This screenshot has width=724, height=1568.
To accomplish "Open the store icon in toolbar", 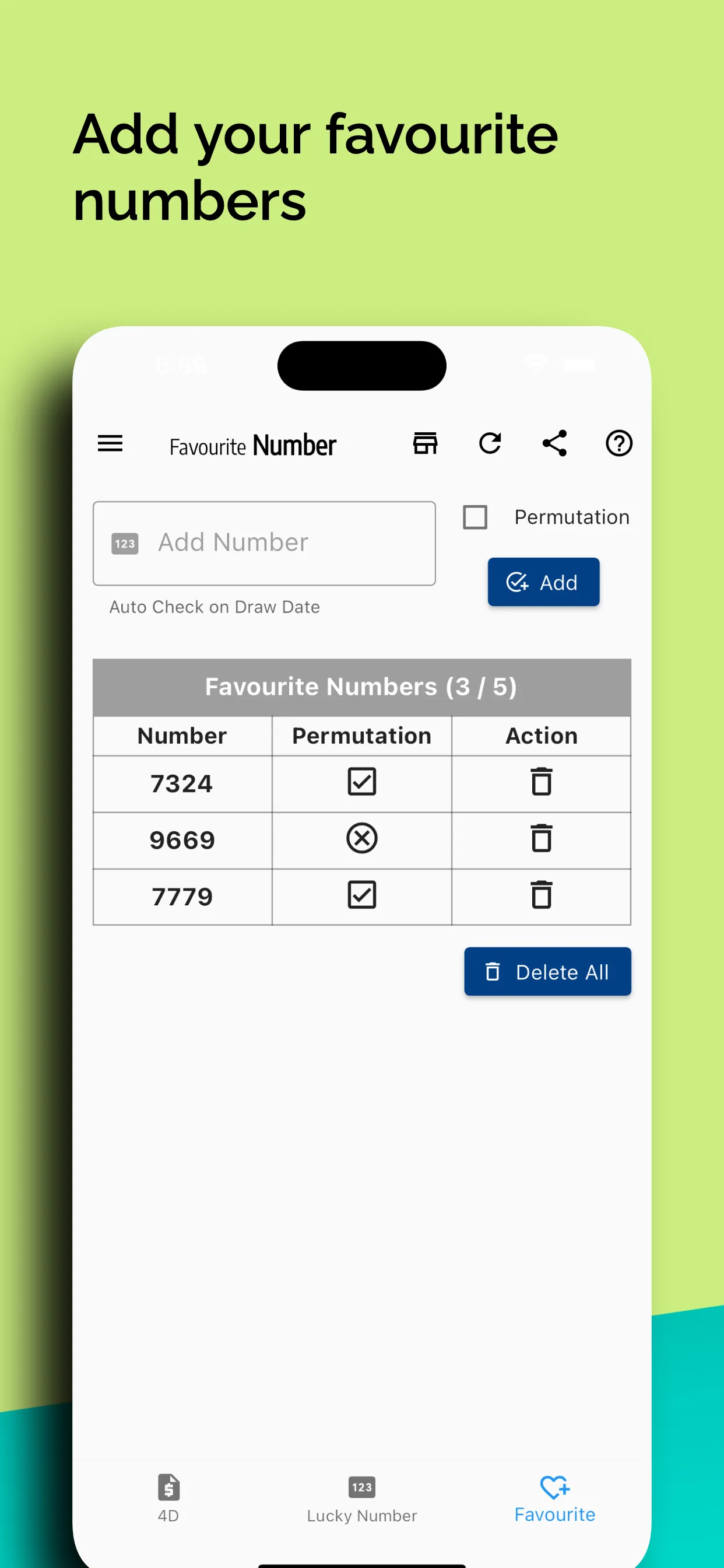I will (x=426, y=443).
